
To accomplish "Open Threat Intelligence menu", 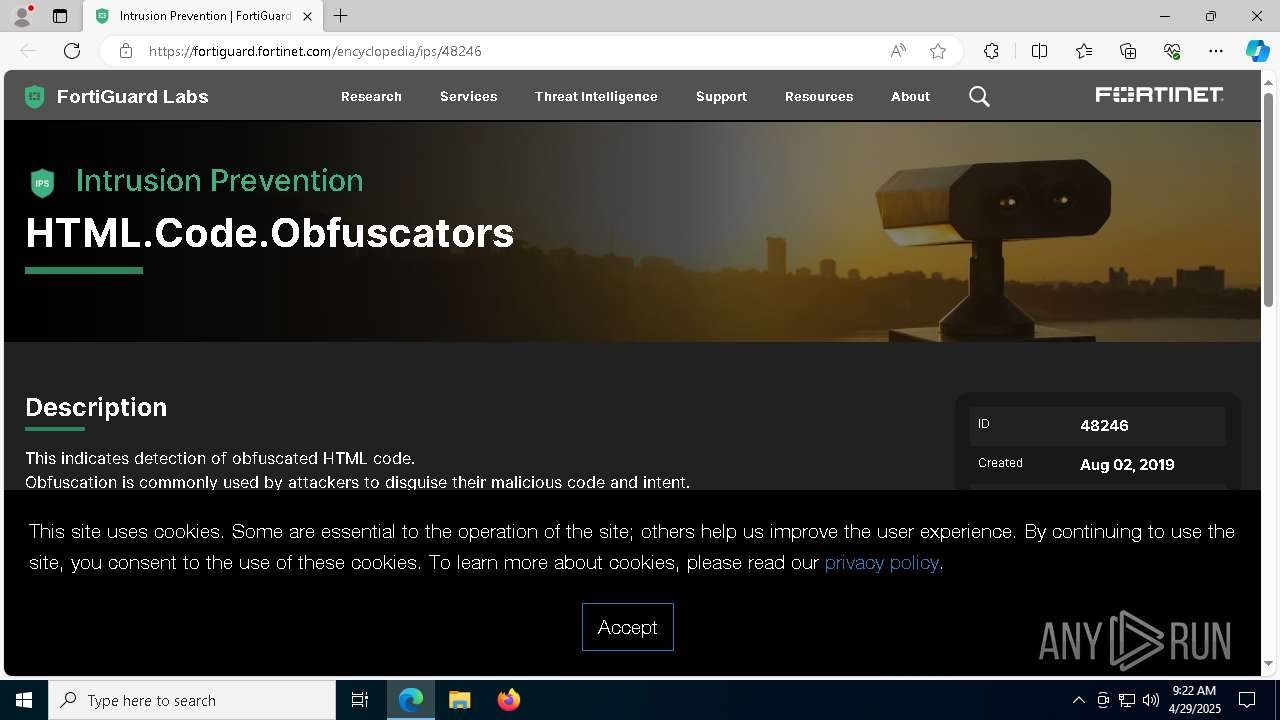I will [x=596, y=97].
